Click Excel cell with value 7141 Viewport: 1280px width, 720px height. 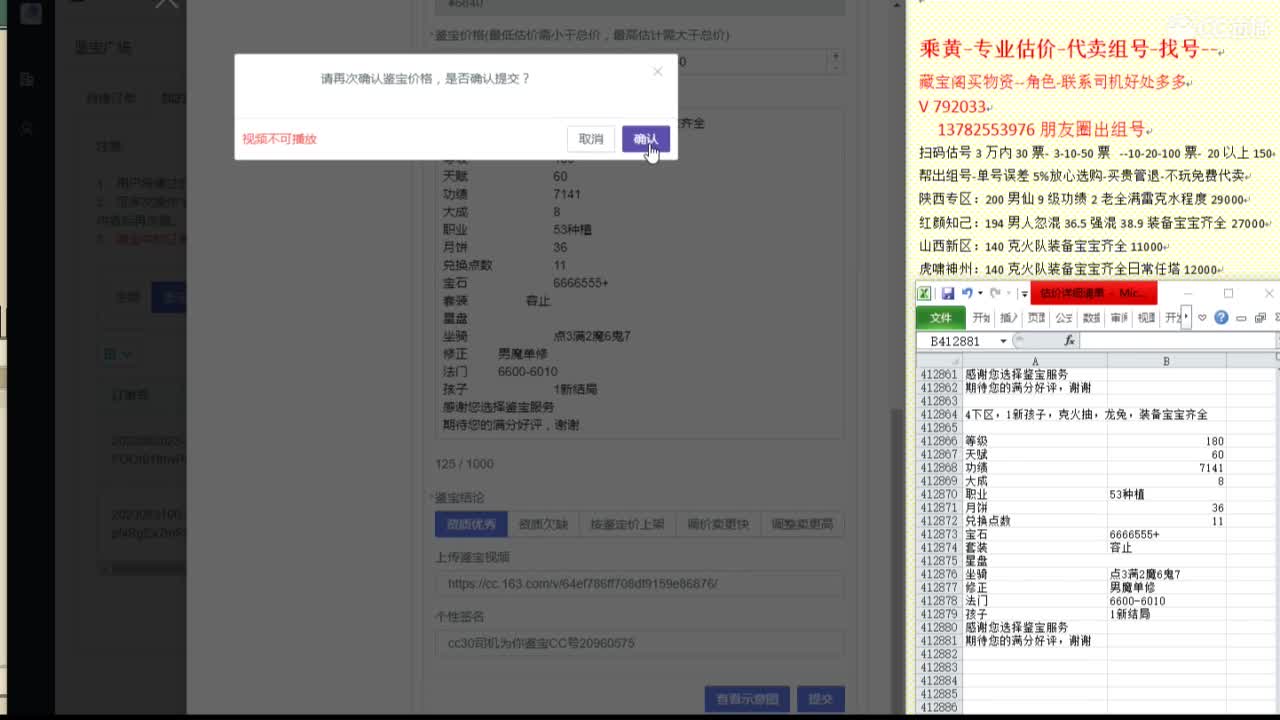pos(1166,468)
